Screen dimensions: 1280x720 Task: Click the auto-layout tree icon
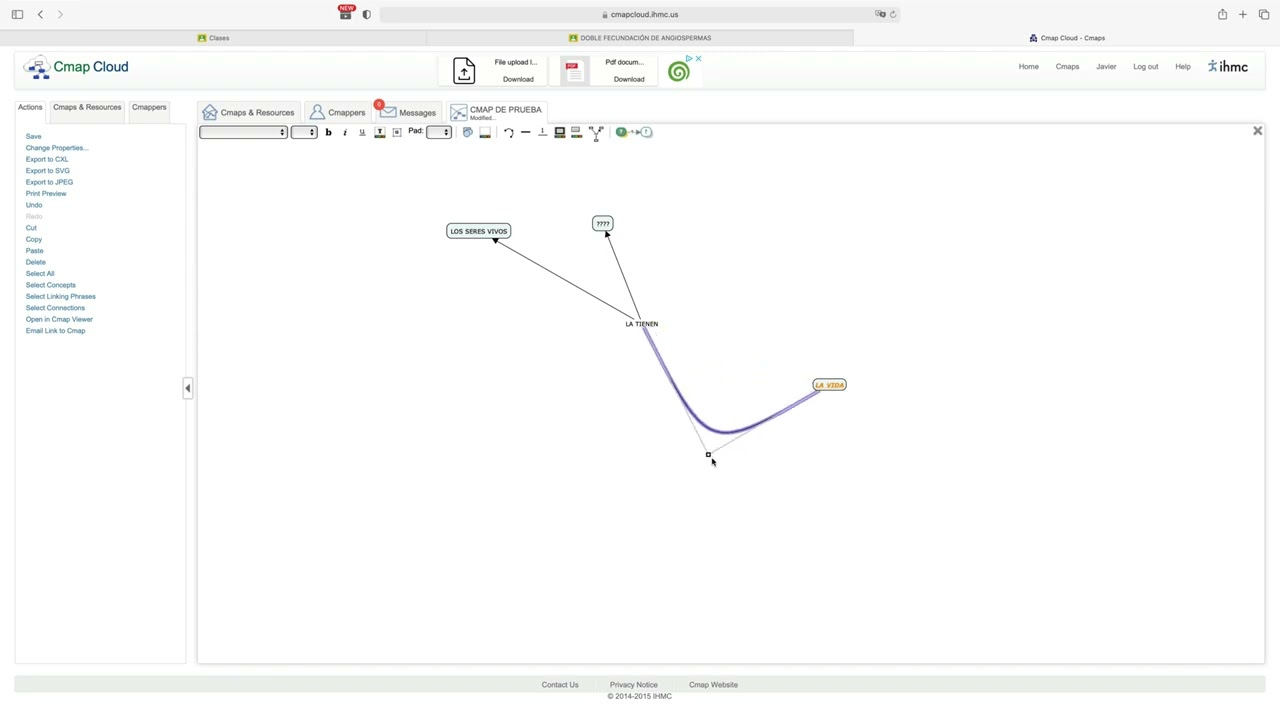pyautogui.click(x=596, y=133)
